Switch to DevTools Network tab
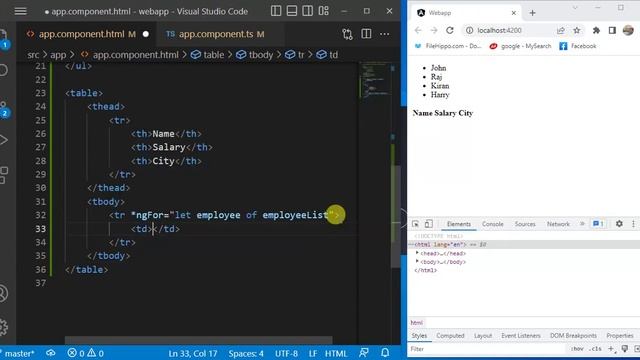The height and width of the screenshot is (360, 640). click(x=558, y=224)
